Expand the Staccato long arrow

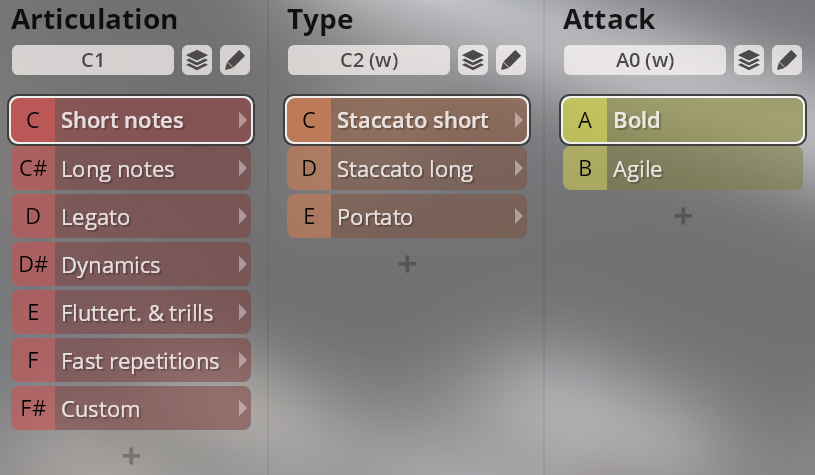coord(518,168)
